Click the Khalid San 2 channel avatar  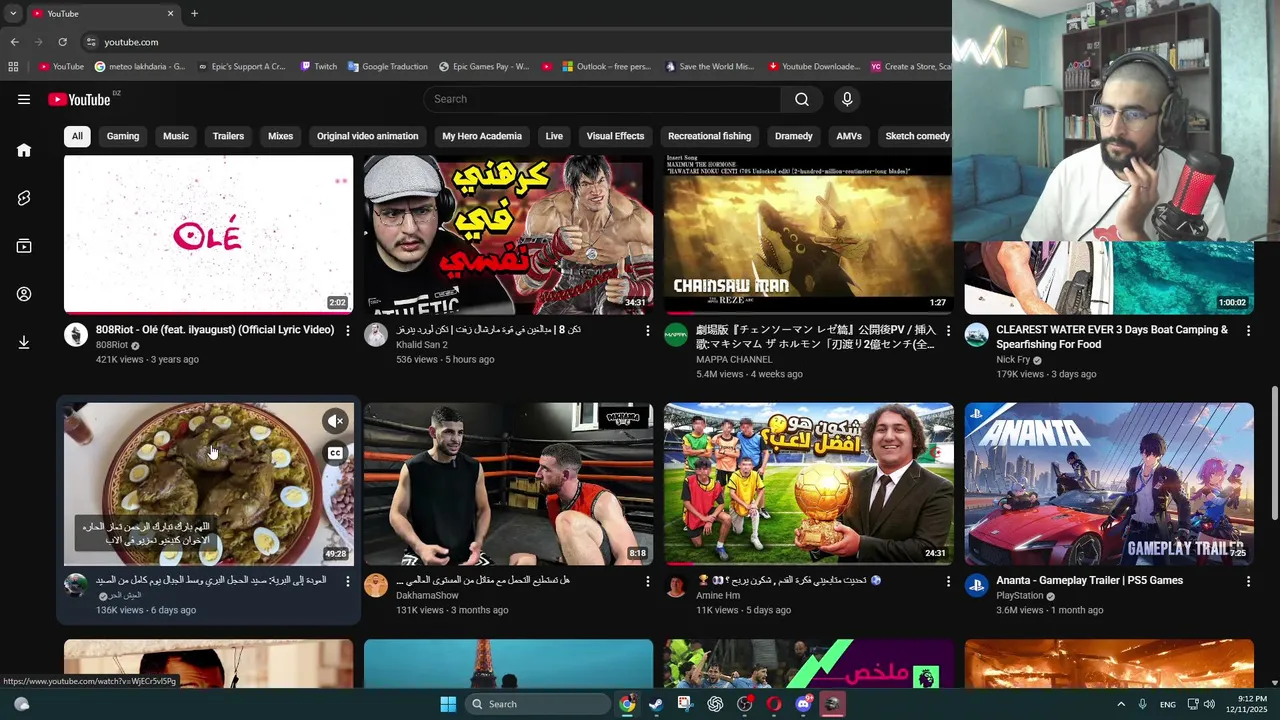pos(376,335)
